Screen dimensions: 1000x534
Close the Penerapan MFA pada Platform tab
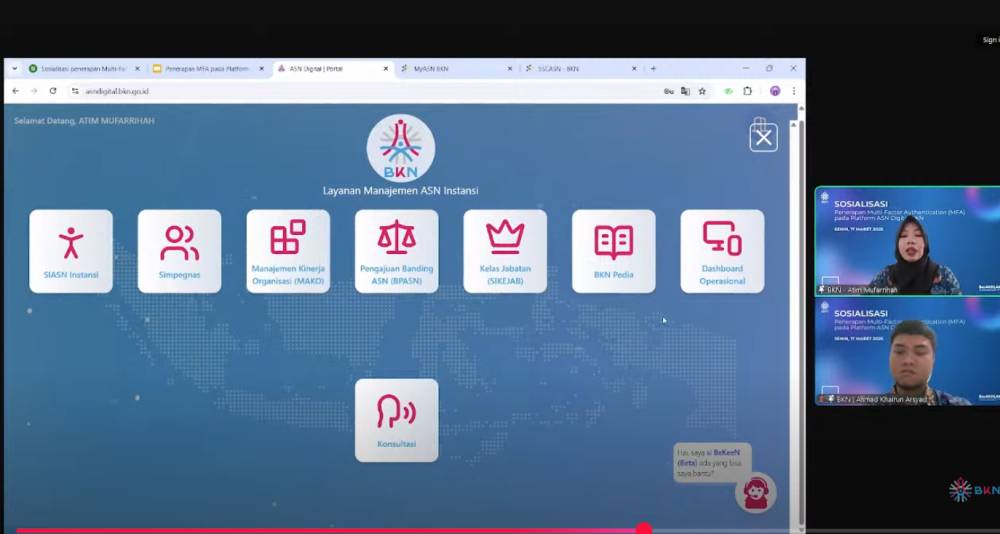(x=261, y=68)
